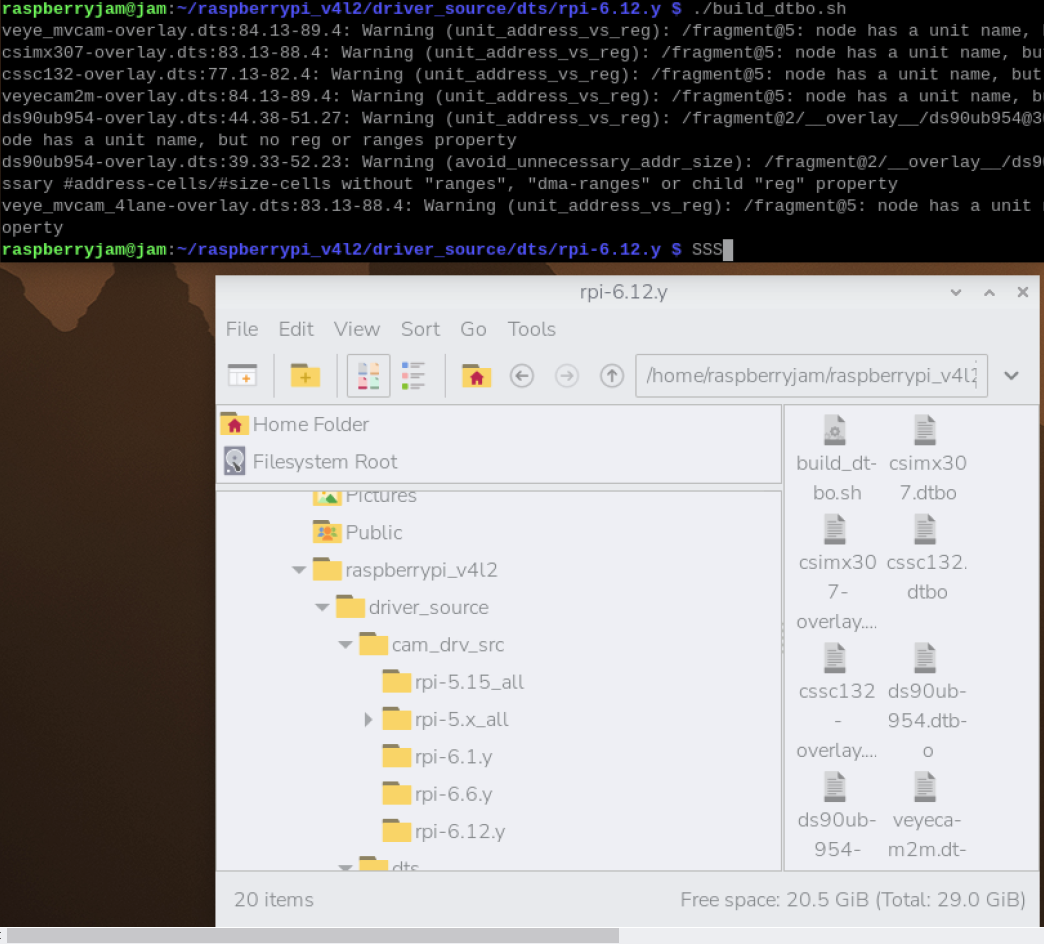1044x944 pixels.
Task: Collapse the cam_drv_src folder tree
Action: (x=345, y=645)
